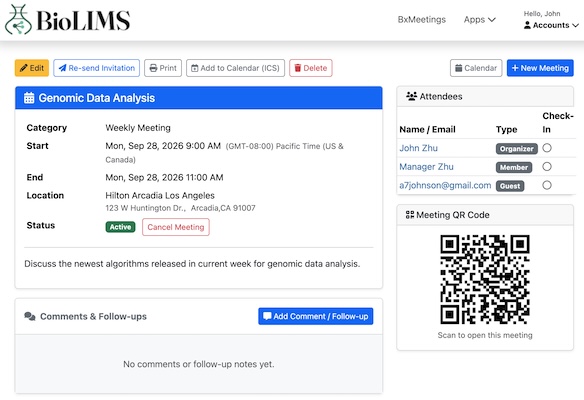This screenshot has height=400, width=584.
Task: Click the pencil icon on Edit
Action: pyautogui.click(x=24, y=68)
